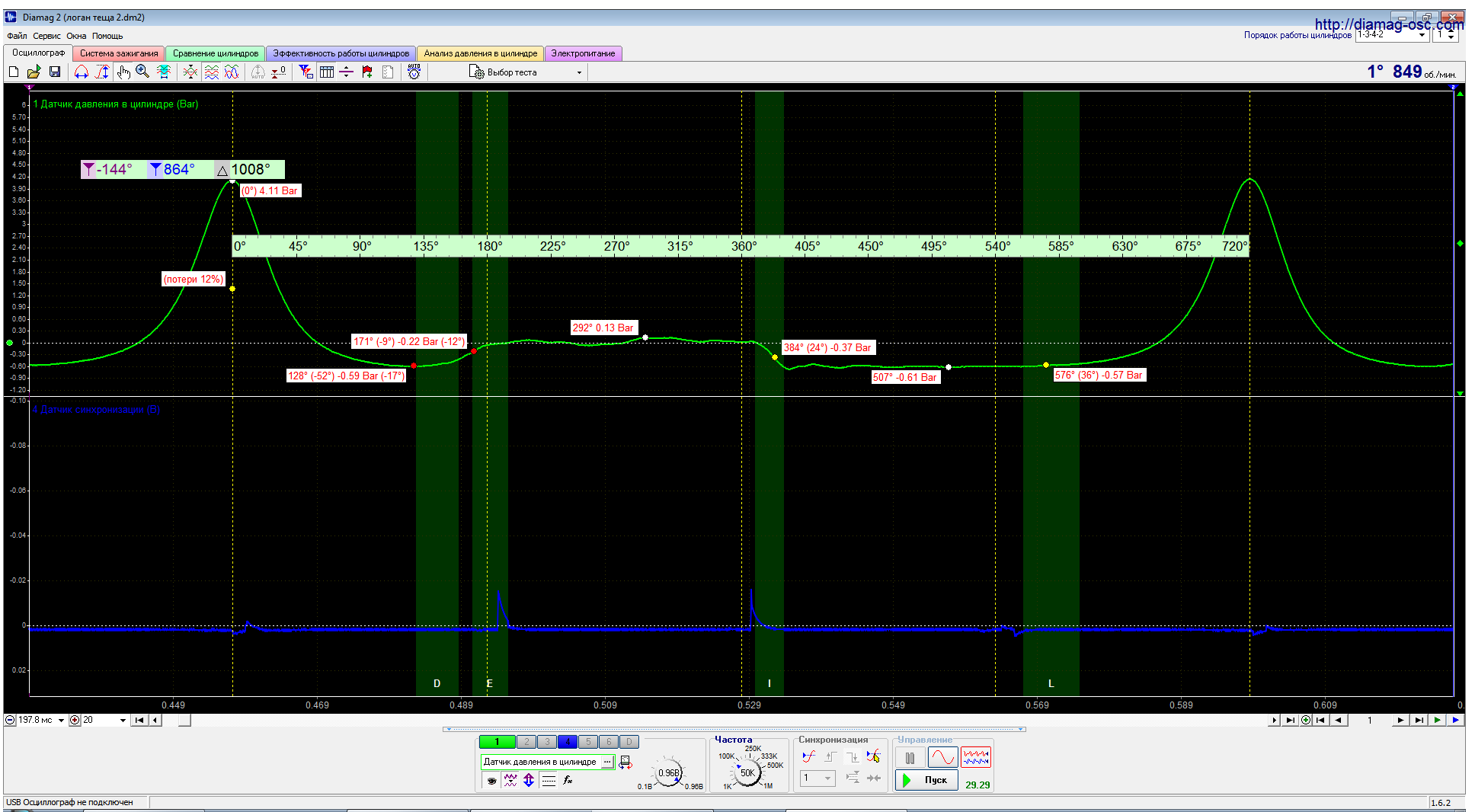Viewport: 1475px width, 812px height.
Task: Switch to Система зажигания tab
Action: [x=119, y=53]
